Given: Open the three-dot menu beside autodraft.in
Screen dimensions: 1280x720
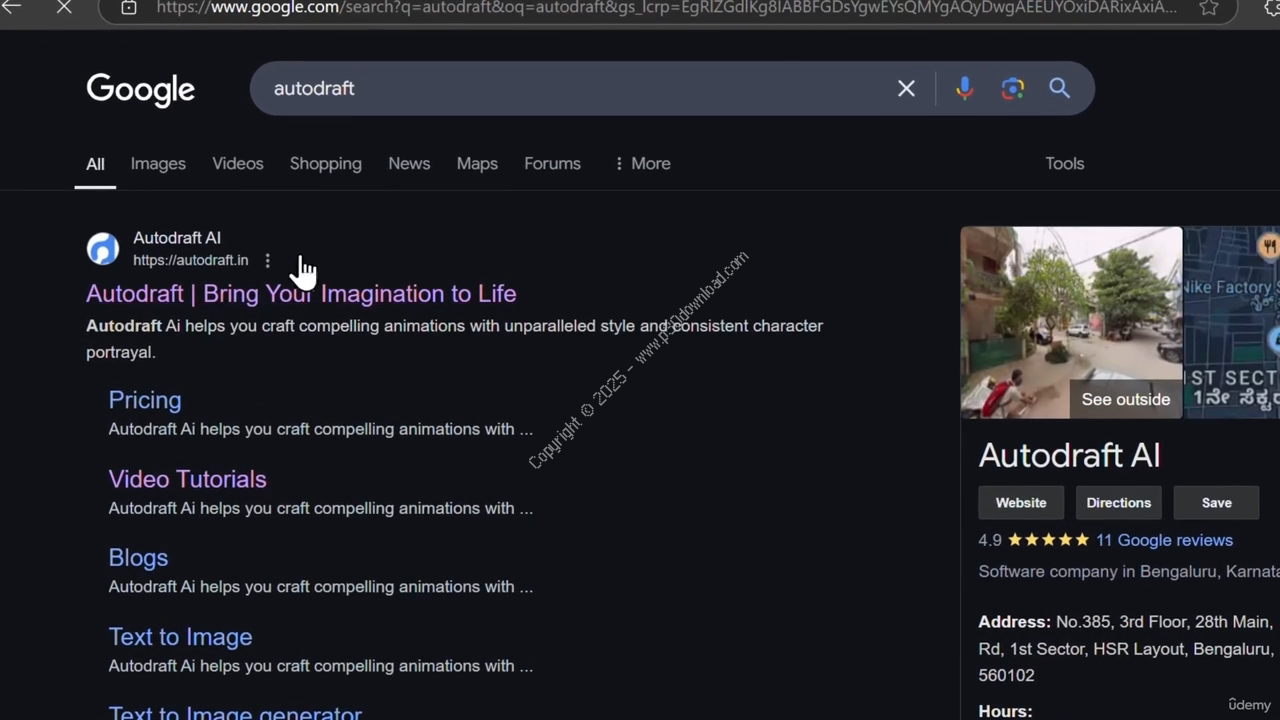Looking at the screenshot, I should pos(267,261).
